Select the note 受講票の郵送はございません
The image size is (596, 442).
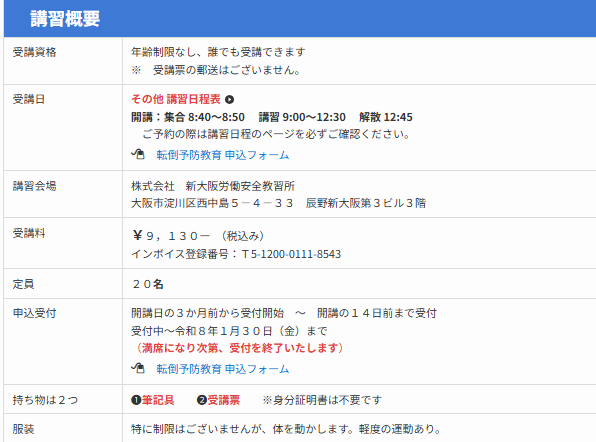coord(227,70)
